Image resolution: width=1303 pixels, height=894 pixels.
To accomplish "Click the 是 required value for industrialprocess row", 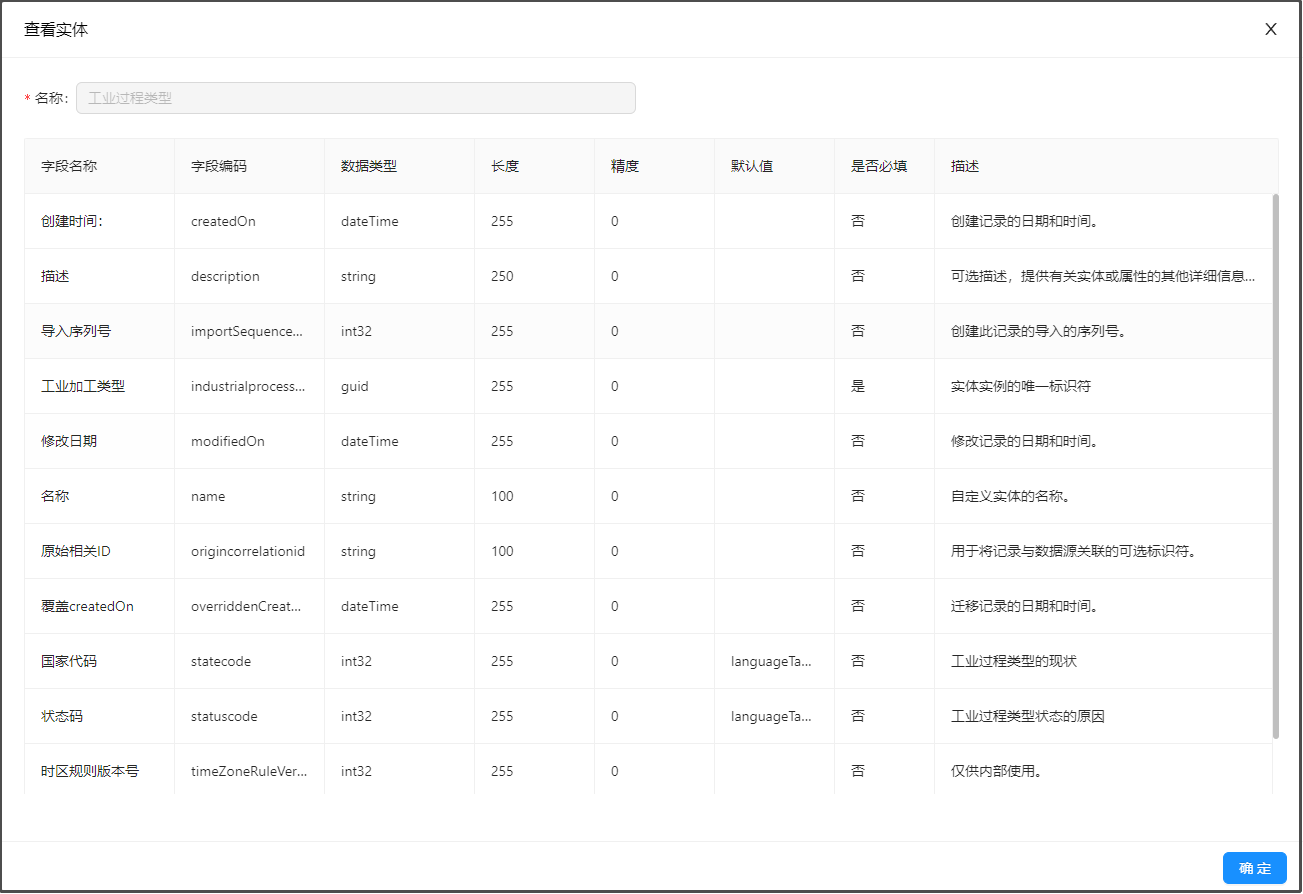I will (858, 386).
